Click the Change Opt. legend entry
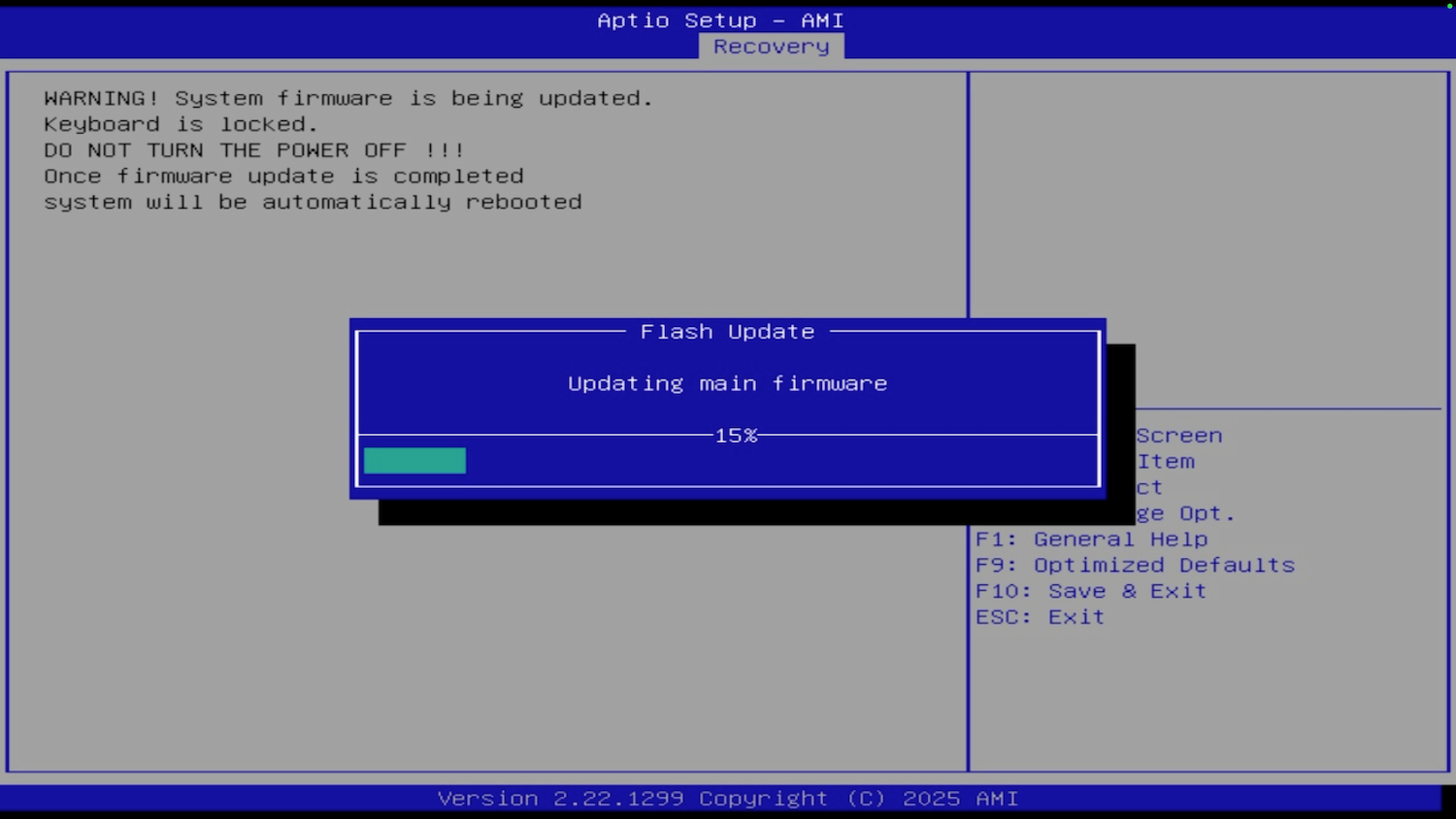This screenshot has width=1456, height=819. pyautogui.click(x=1184, y=512)
